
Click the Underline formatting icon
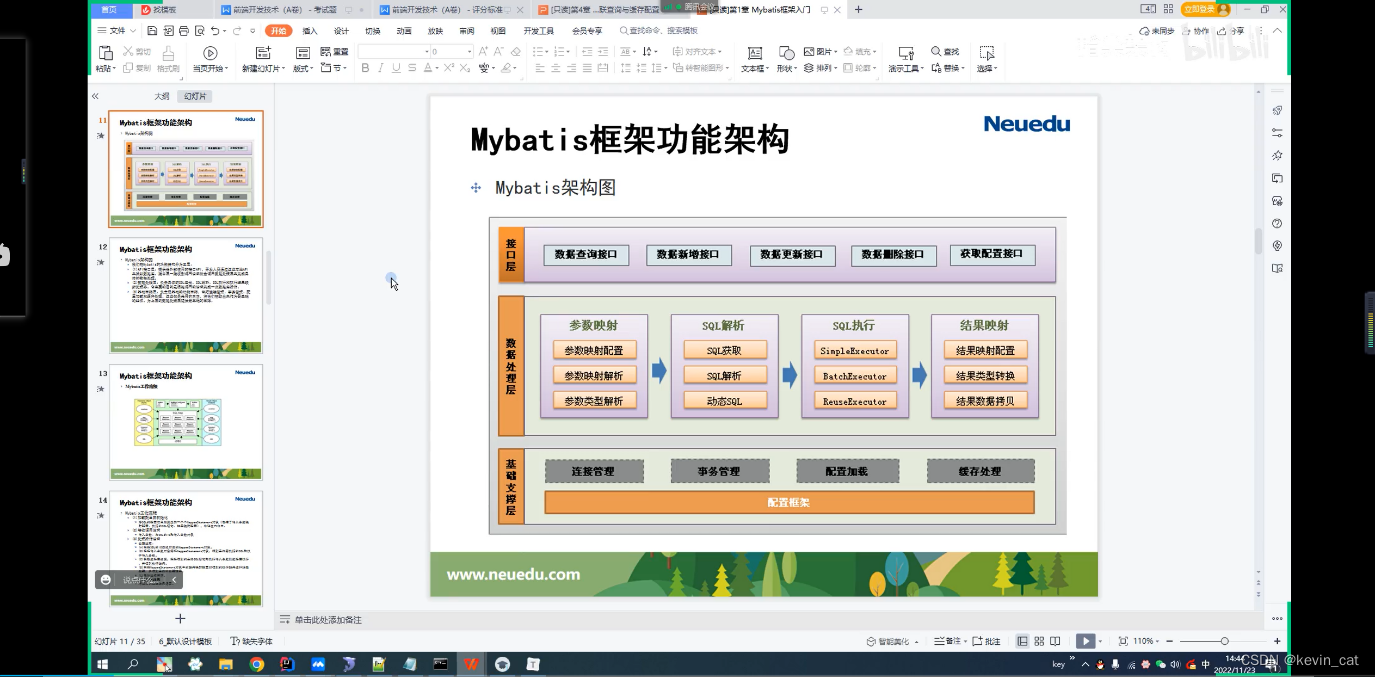pos(397,68)
